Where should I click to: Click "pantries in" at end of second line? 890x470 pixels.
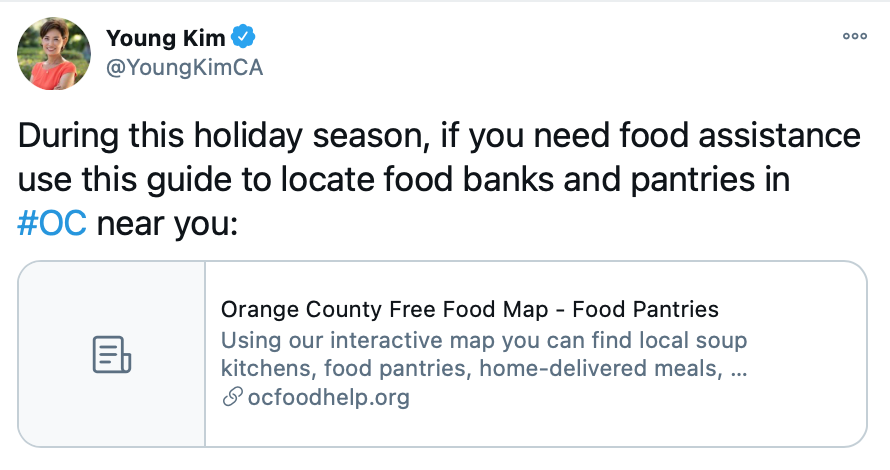(x=710, y=180)
